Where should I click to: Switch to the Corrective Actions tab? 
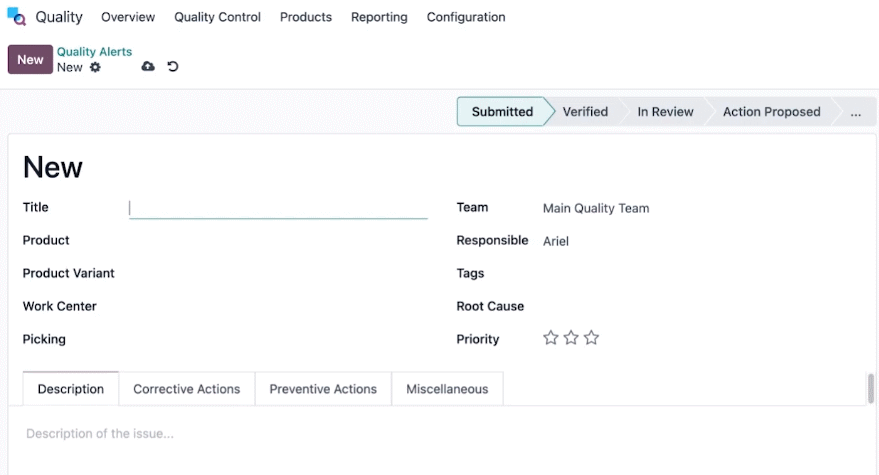(187, 389)
